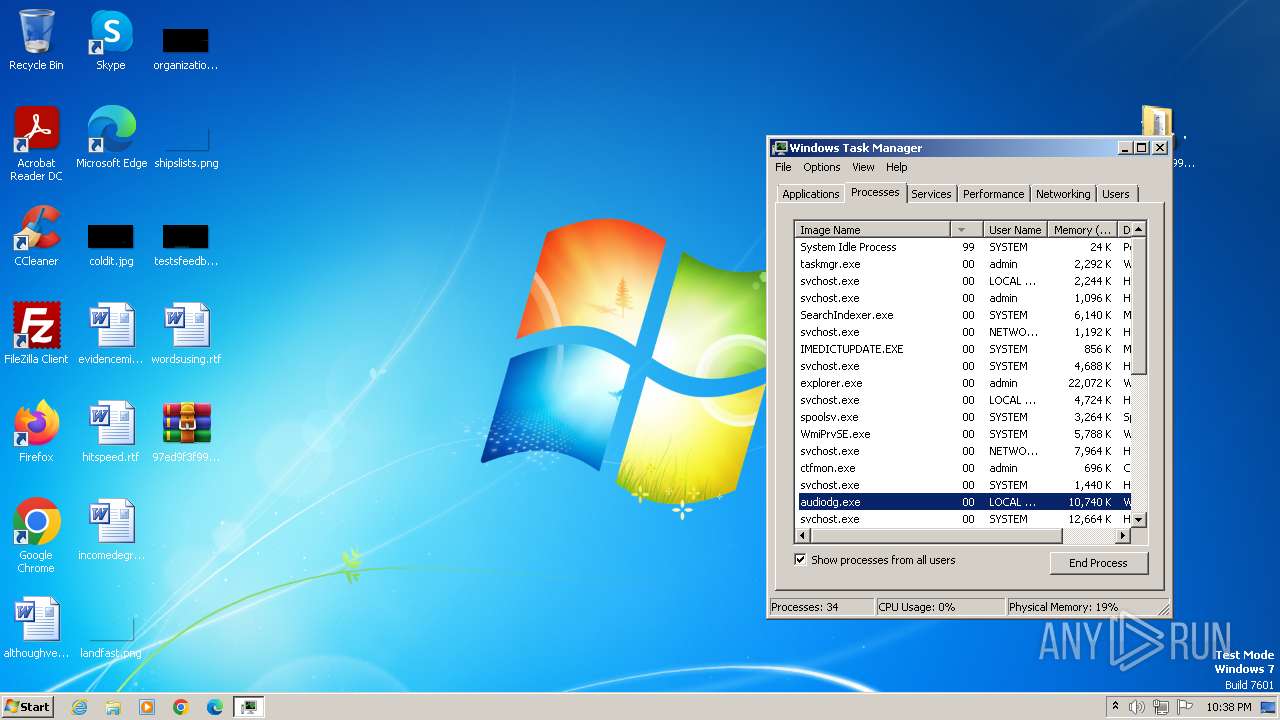This screenshot has height=720, width=1280.
Task: Select the taskmgr.exe process row
Action: click(963, 264)
